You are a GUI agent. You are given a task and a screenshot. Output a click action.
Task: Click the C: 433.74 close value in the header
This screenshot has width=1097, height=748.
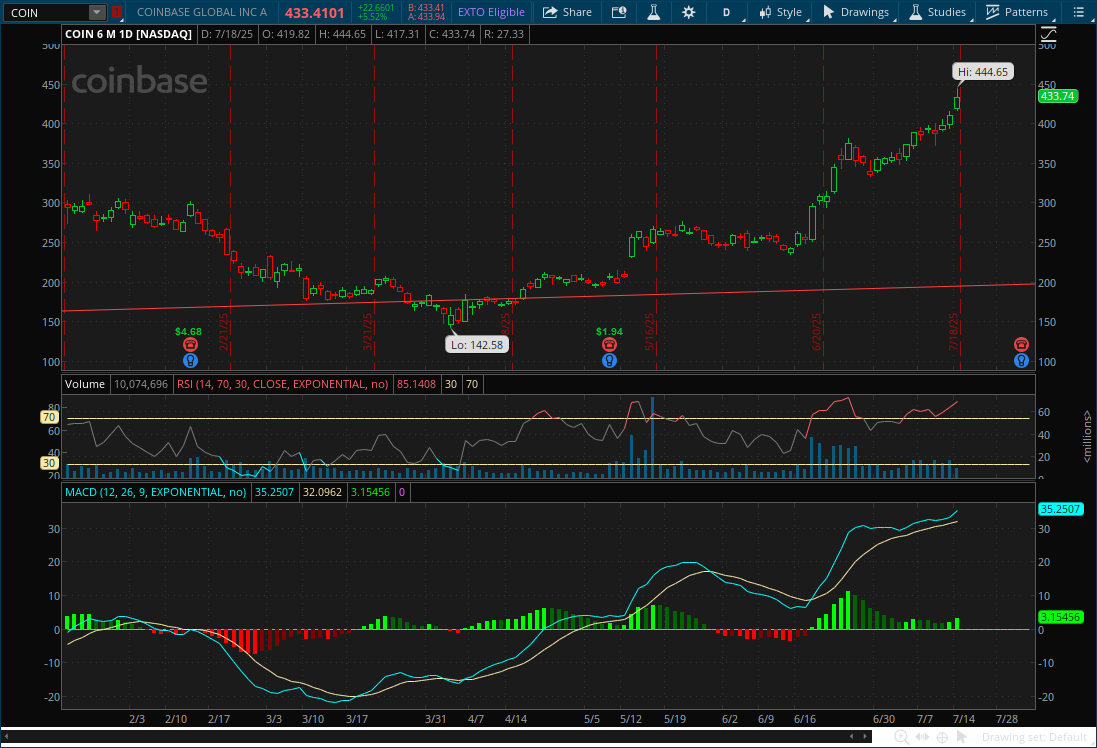pos(452,34)
